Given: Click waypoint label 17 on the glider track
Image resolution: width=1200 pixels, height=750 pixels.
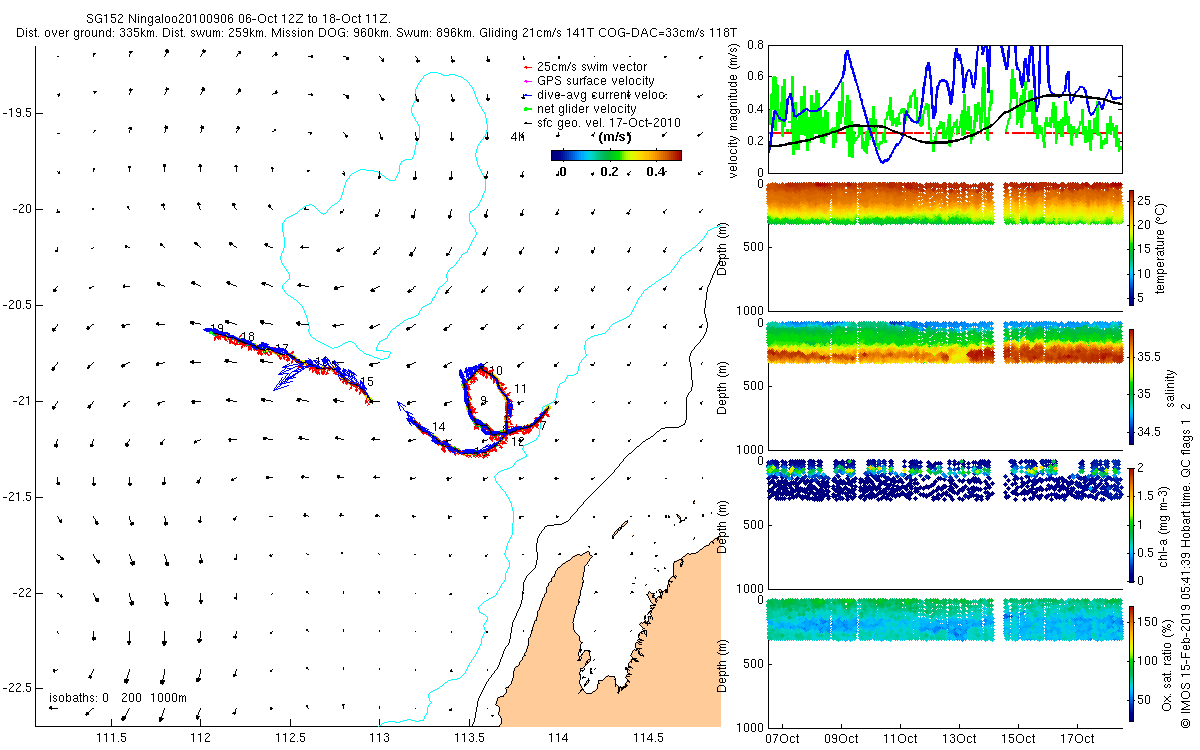Looking at the screenshot, I should (282, 349).
